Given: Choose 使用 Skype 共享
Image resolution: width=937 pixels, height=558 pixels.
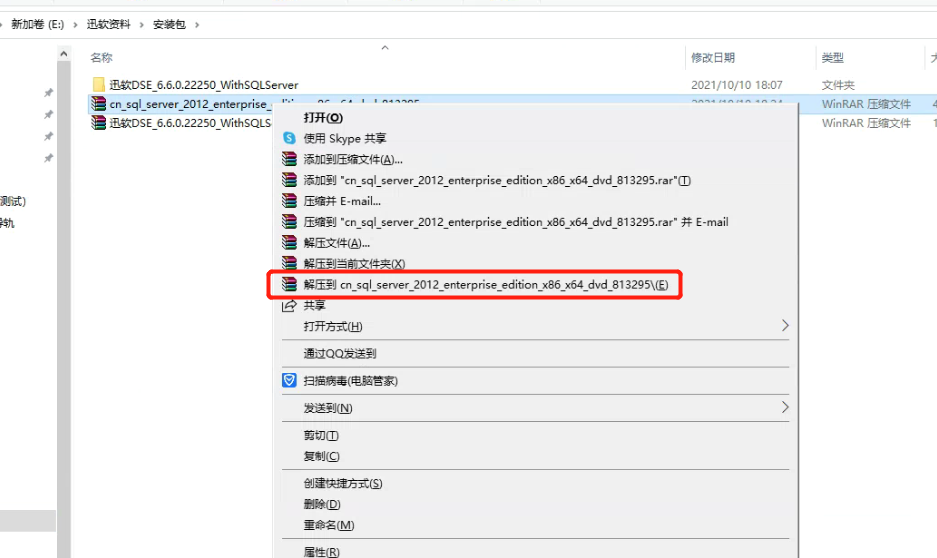Looking at the screenshot, I should coord(345,138).
